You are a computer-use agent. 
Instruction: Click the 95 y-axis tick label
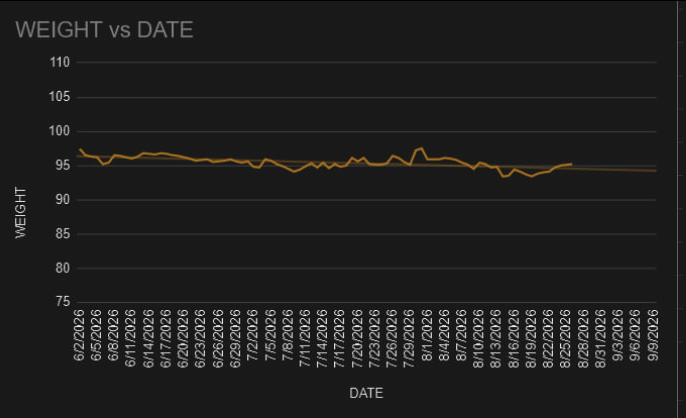pyautogui.click(x=63, y=165)
